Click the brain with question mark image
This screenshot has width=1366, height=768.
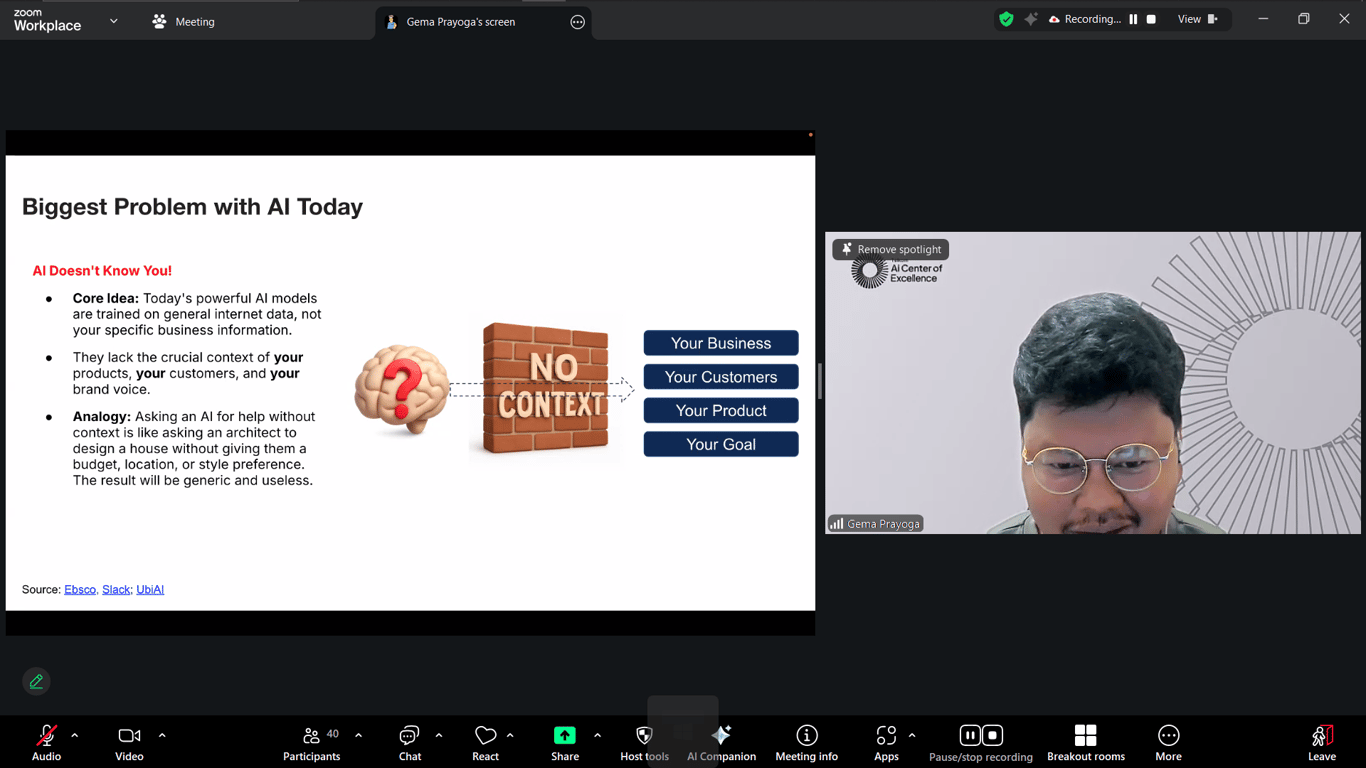point(401,390)
